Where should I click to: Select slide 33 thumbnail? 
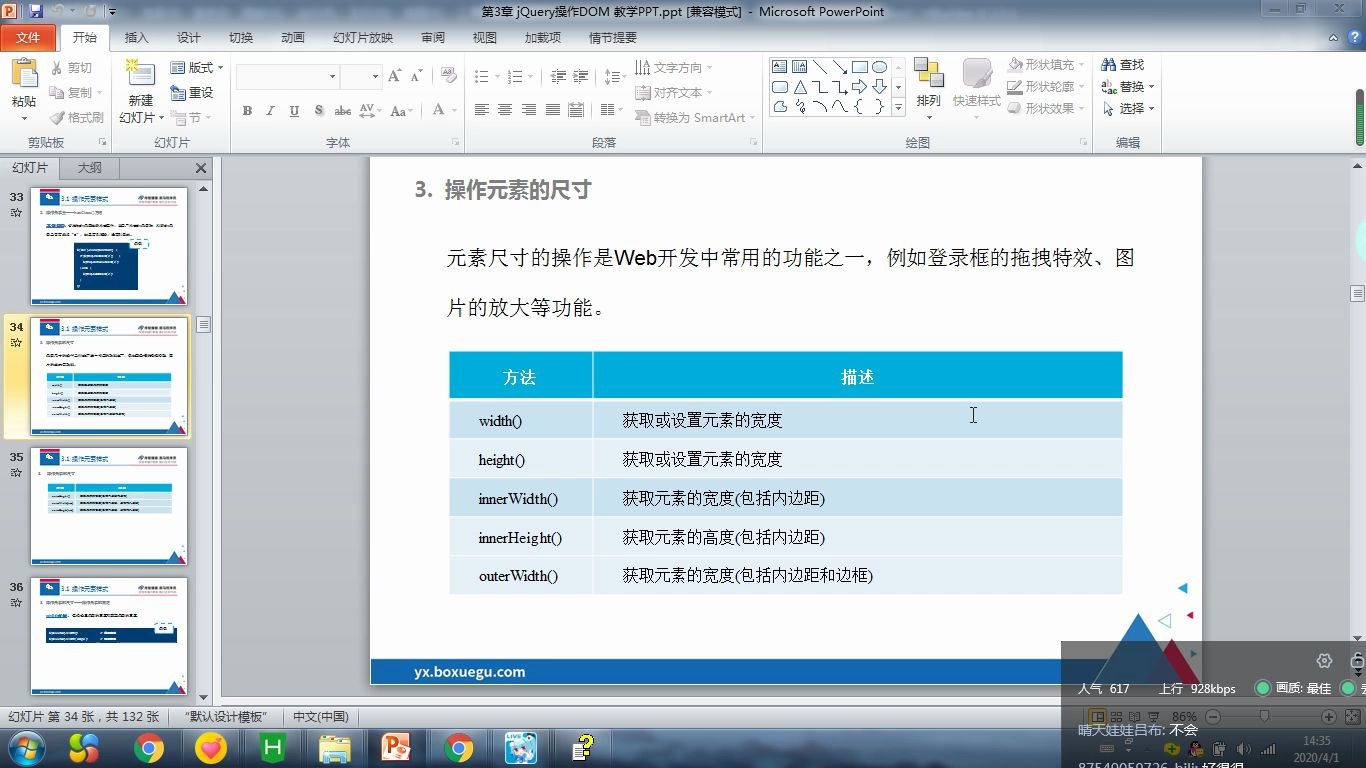[x=109, y=246]
